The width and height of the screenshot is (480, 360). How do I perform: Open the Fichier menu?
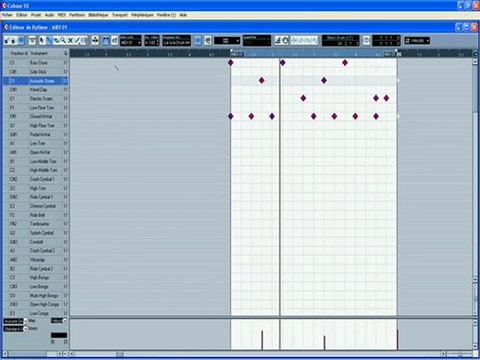pos(7,15)
